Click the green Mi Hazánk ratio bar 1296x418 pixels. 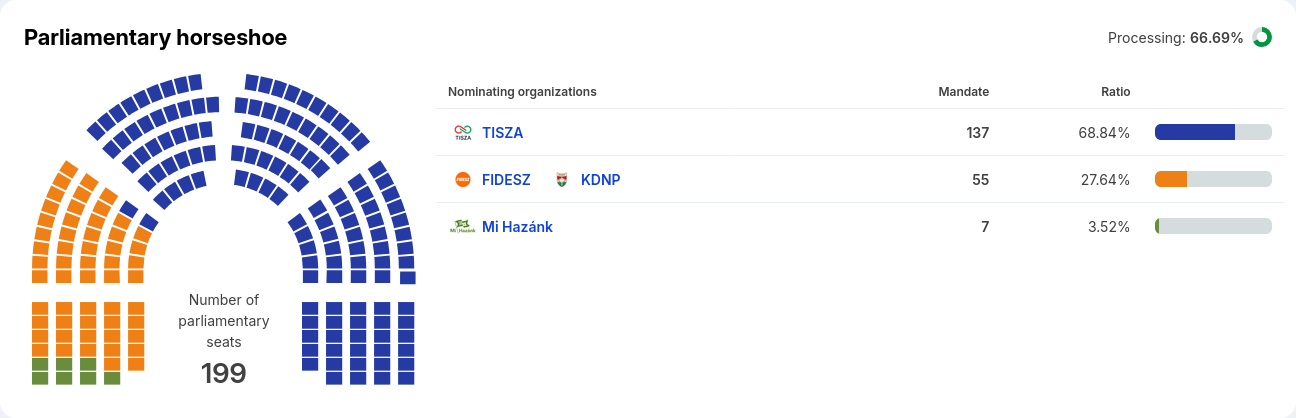pyautogui.click(x=1157, y=227)
